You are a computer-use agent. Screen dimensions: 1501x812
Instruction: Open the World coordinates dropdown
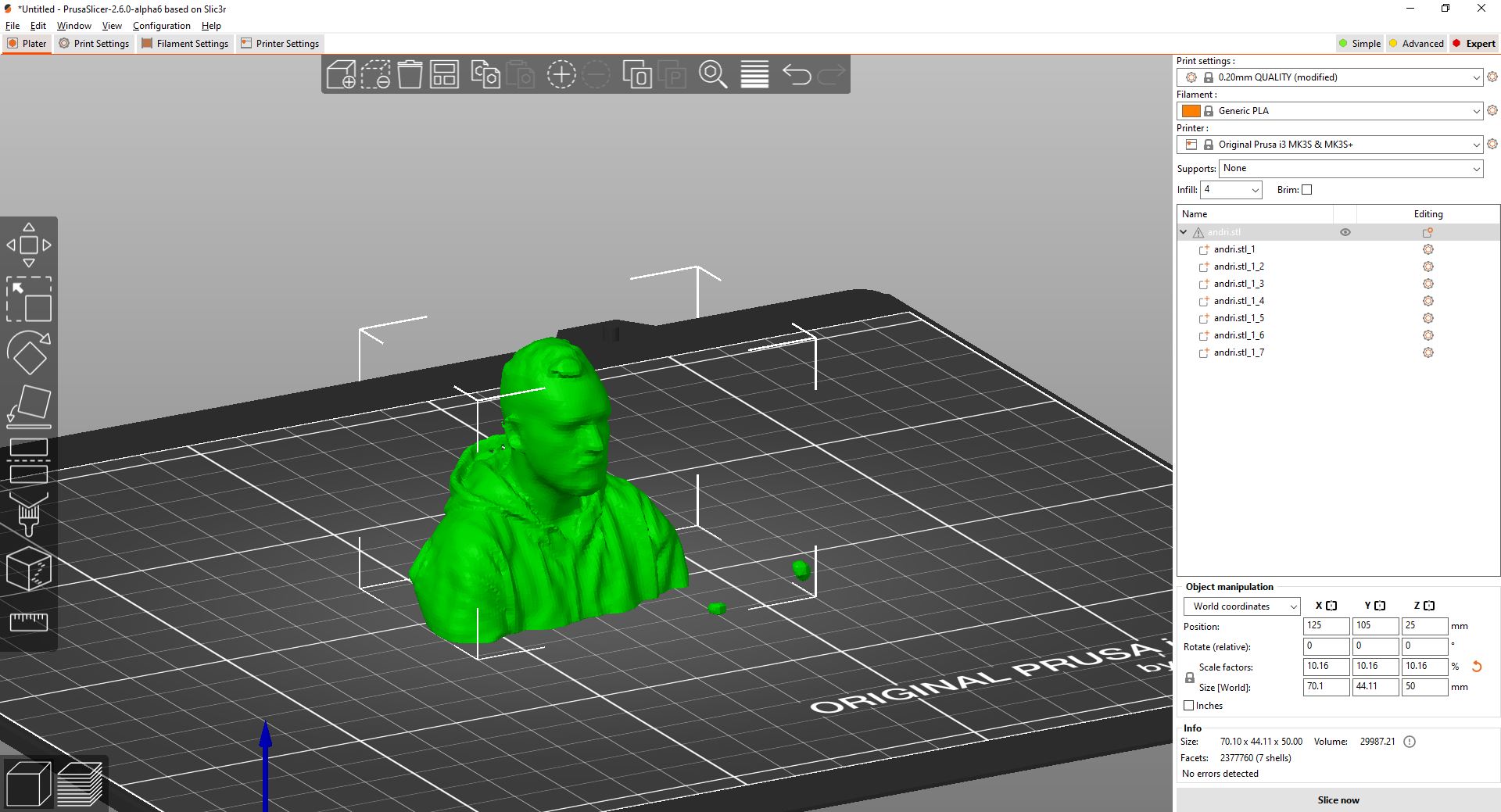pyautogui.click(x=1241, y=606)
